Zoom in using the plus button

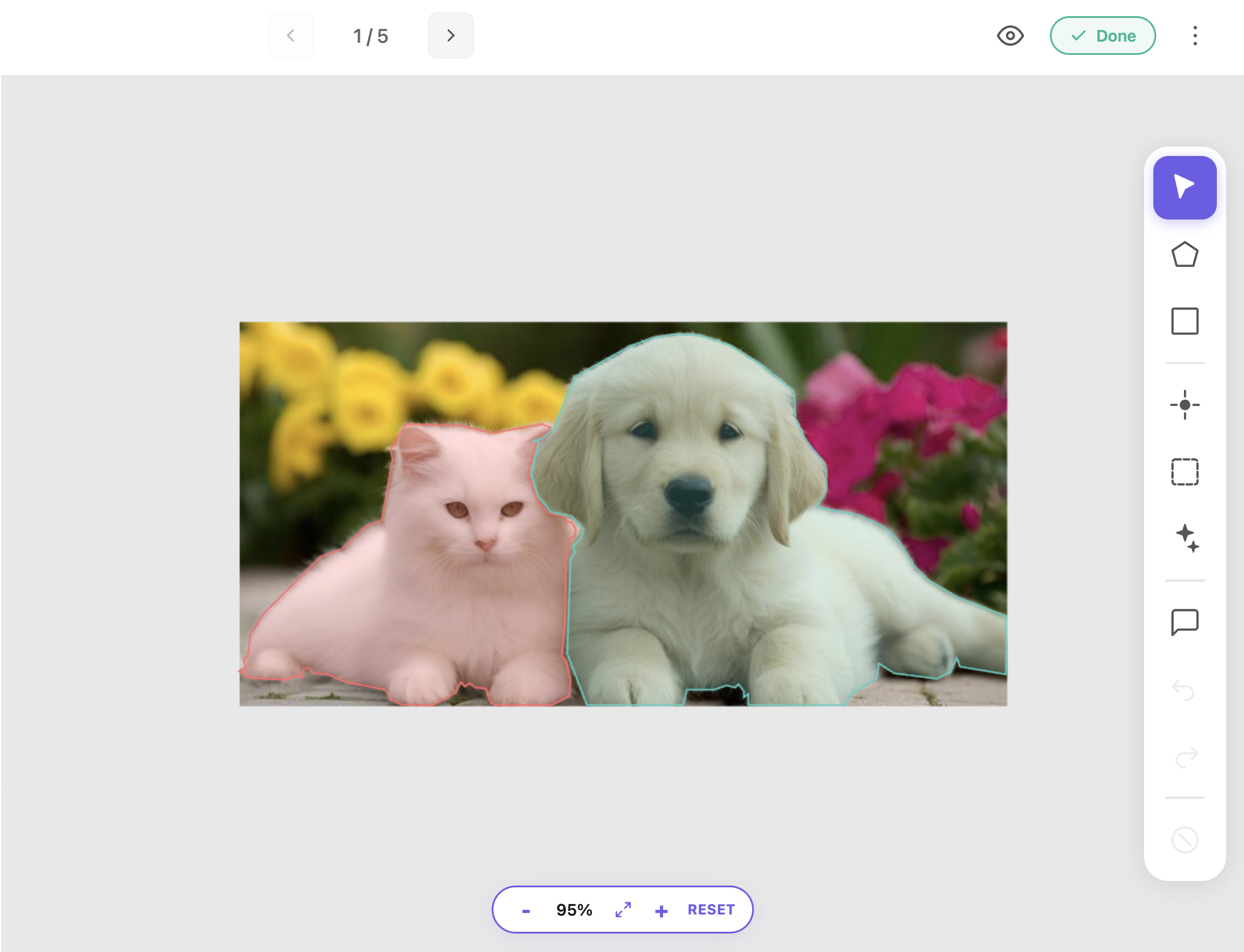(661, 911)
